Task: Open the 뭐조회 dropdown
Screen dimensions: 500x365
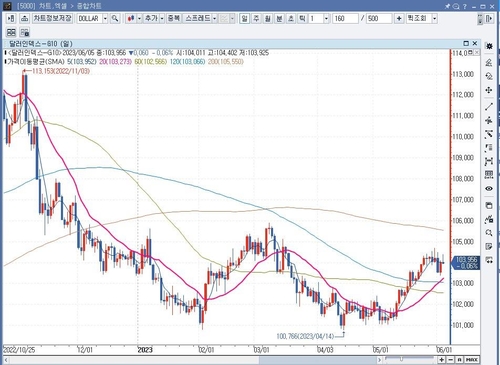Action: (434, 18)
